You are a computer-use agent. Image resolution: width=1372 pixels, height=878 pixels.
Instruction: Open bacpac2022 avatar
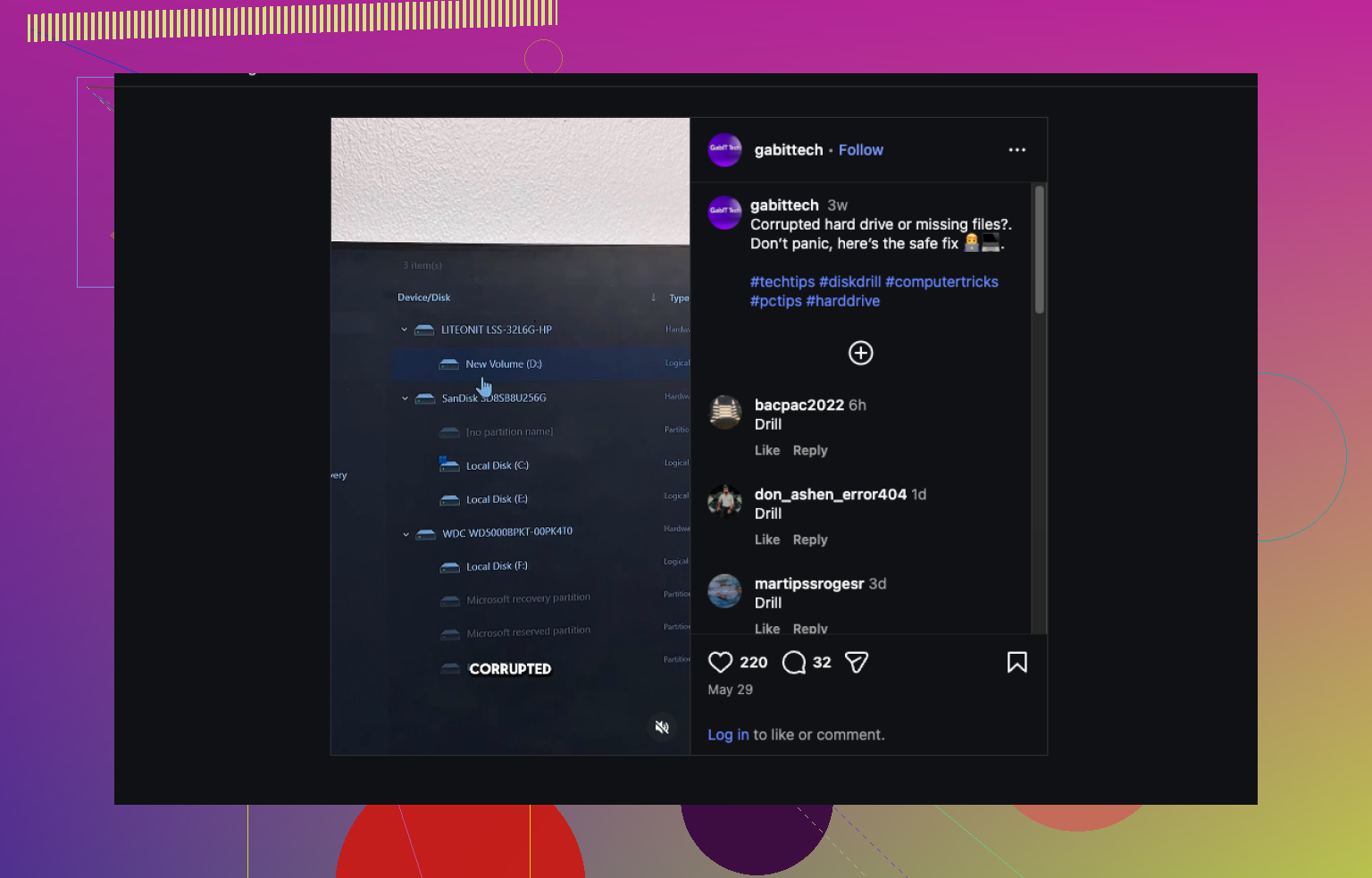(724, 413)
